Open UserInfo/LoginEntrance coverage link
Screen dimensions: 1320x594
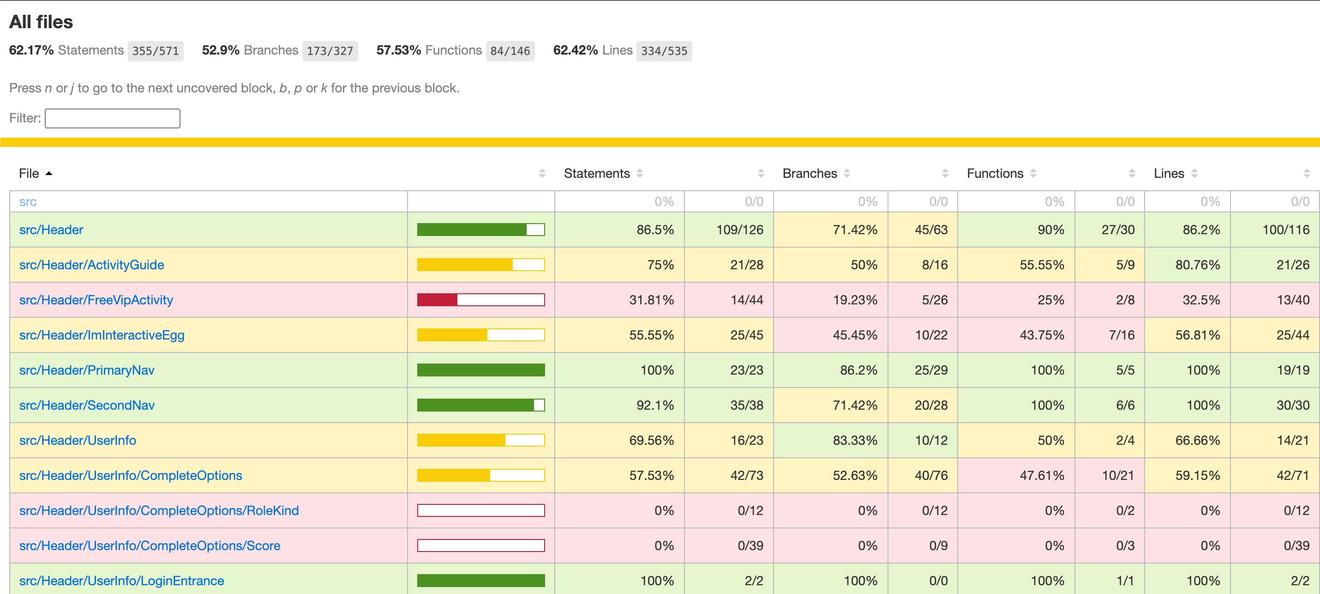coord(121,581)
